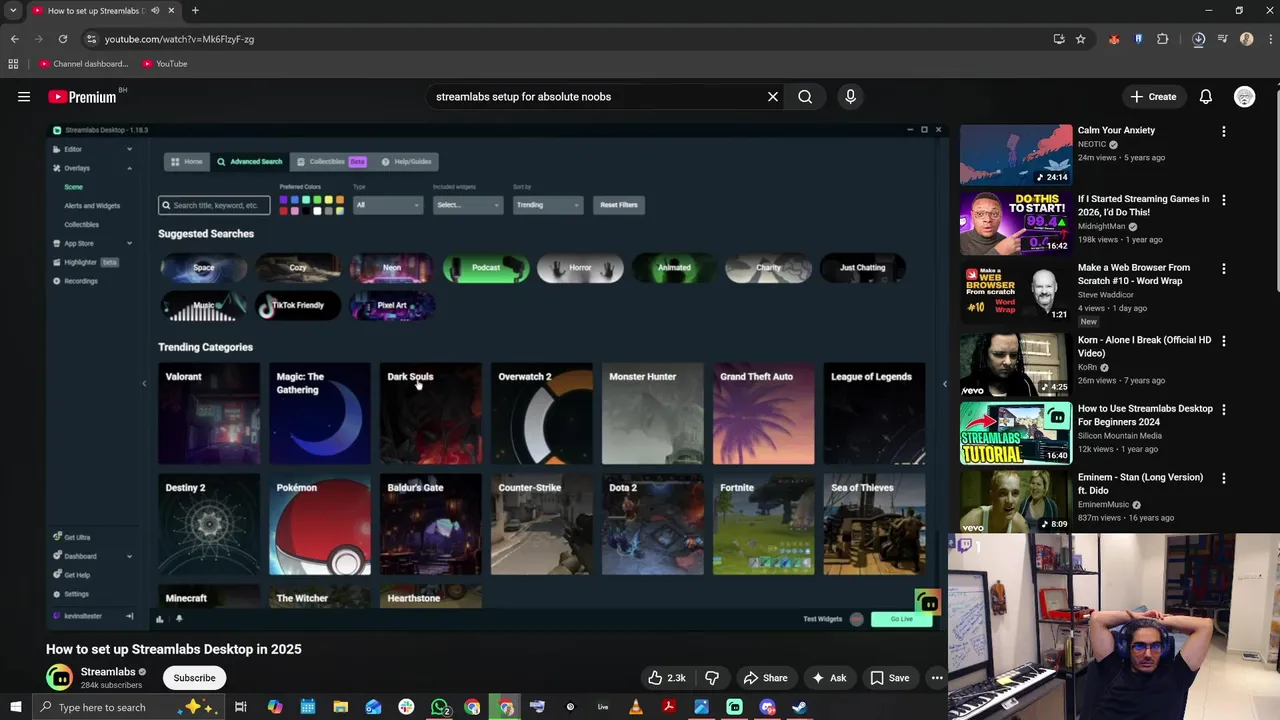Open a new Chrome tab with plus

pyautogui.click(x=195, y=10)
